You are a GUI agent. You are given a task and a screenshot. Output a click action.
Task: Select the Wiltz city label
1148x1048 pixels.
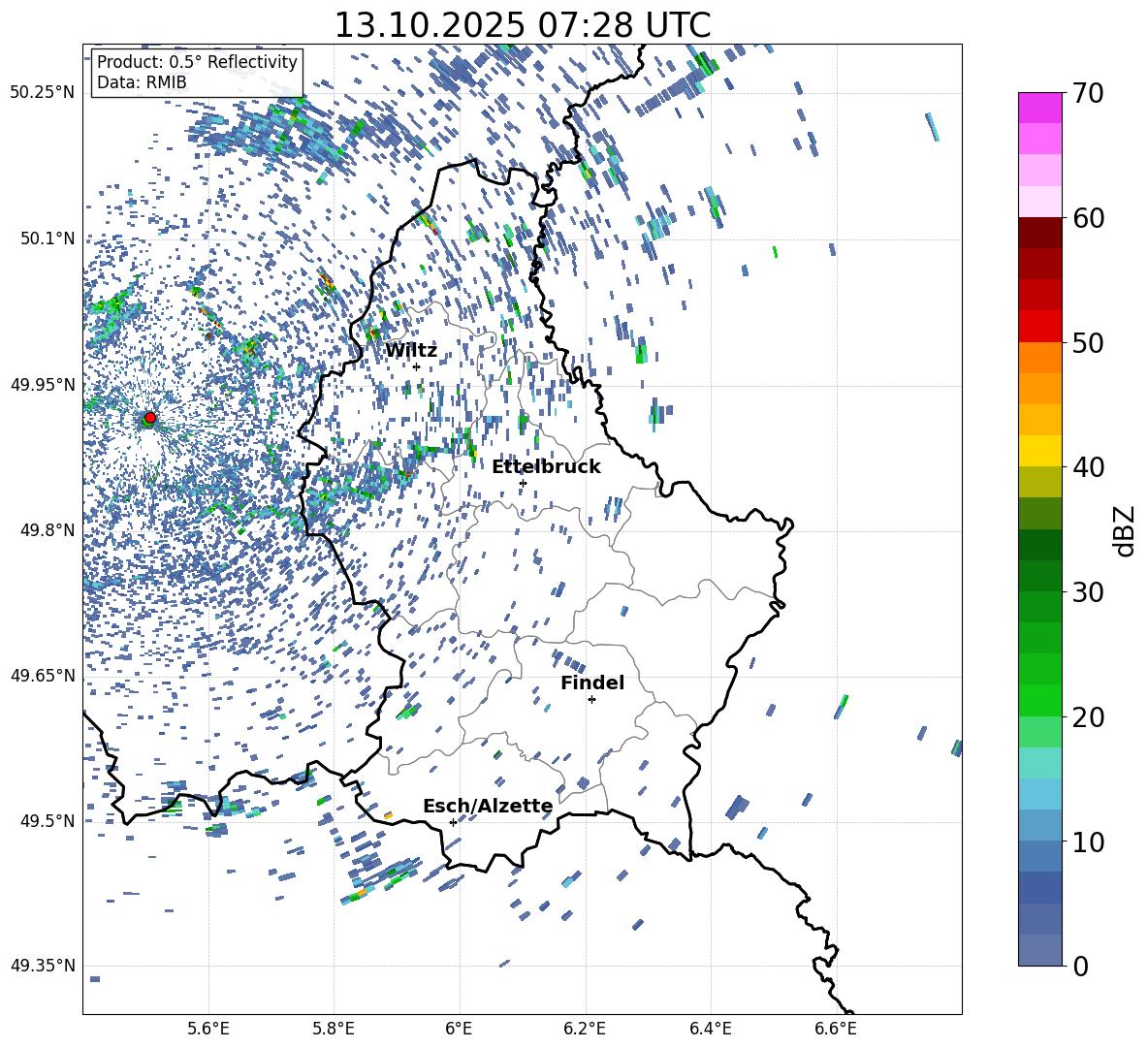click(x=411, y=350)
